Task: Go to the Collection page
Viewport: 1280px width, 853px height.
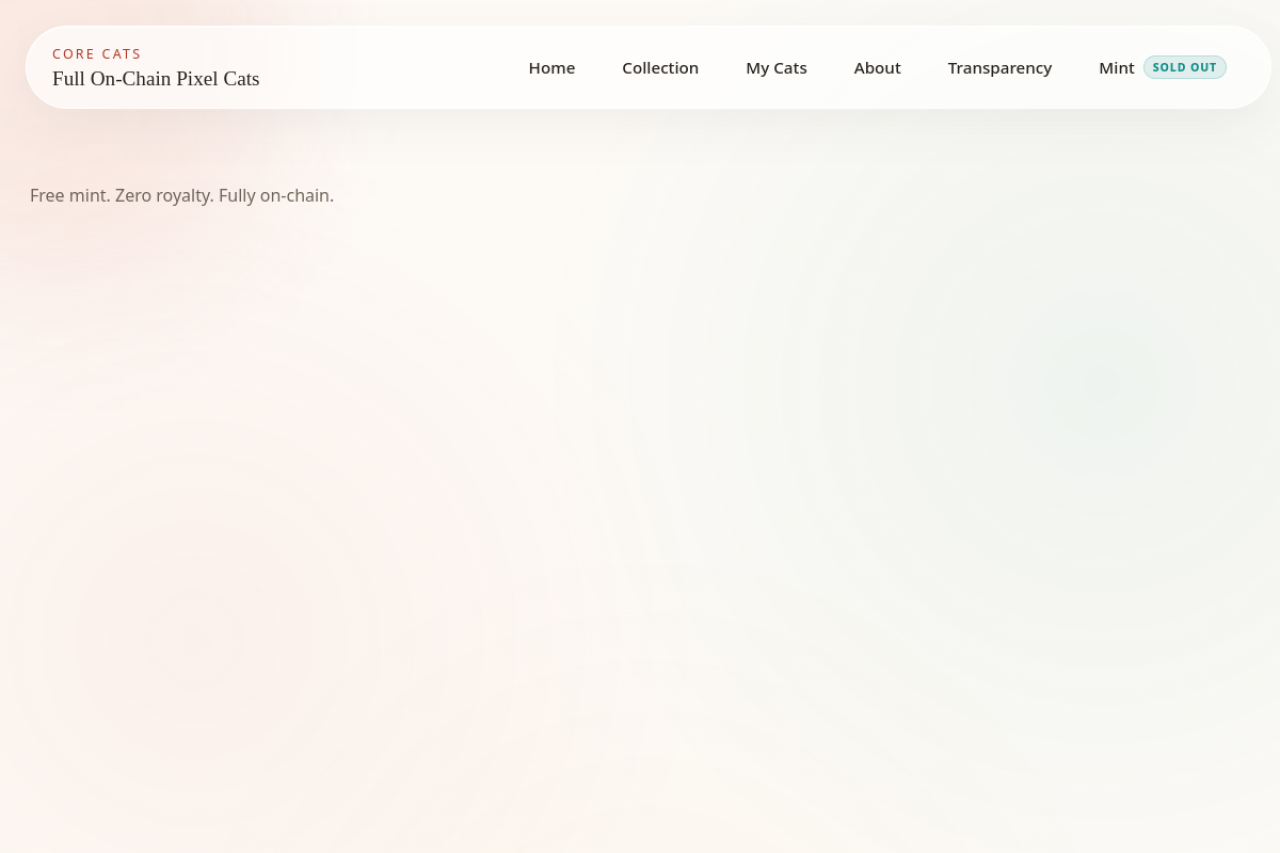Action: 660,68
